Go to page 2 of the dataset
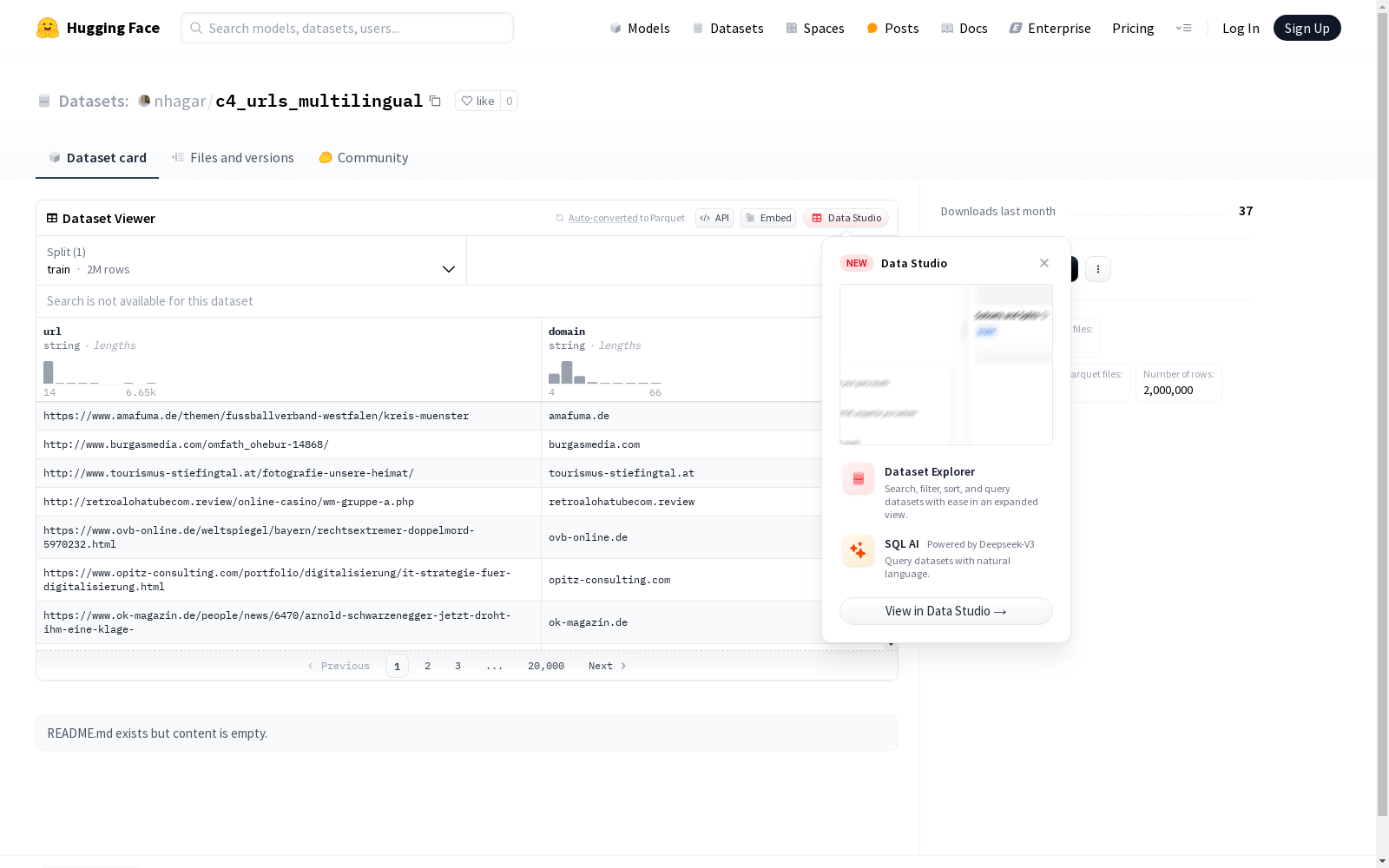The height and width of the screenshot is (868, 1389). point(427,666)
